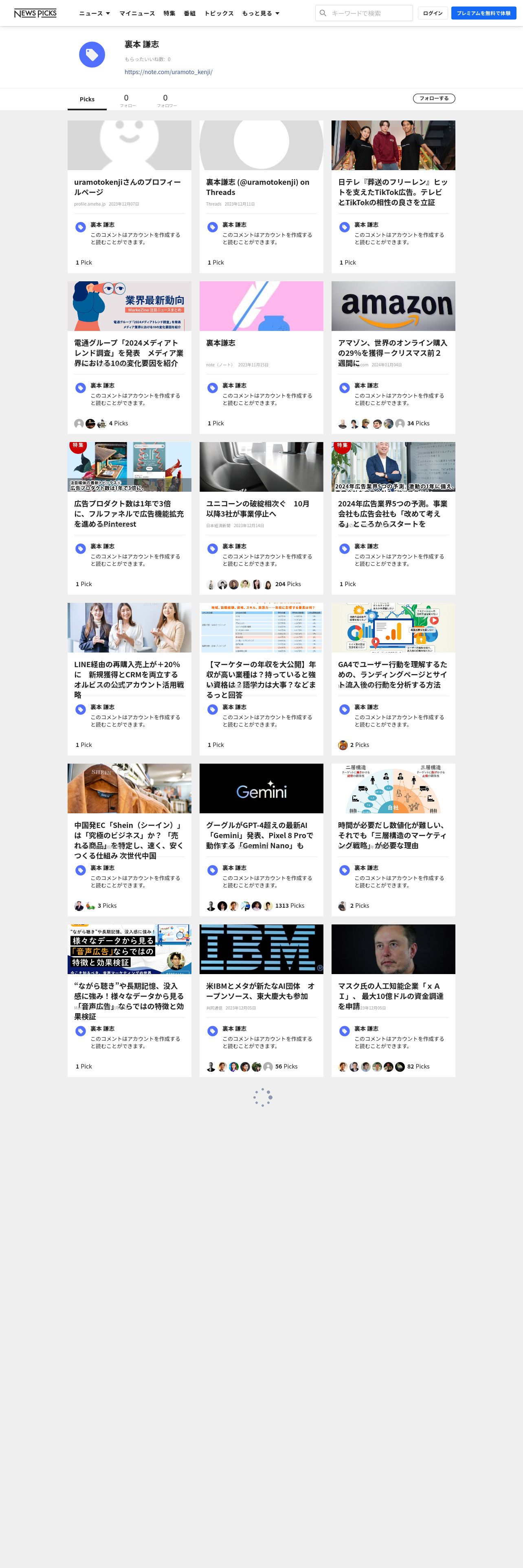Click first picker avatar on ユニコーン card
The width and height of the screenshot is (523, 1568).
tap(211, 585)
